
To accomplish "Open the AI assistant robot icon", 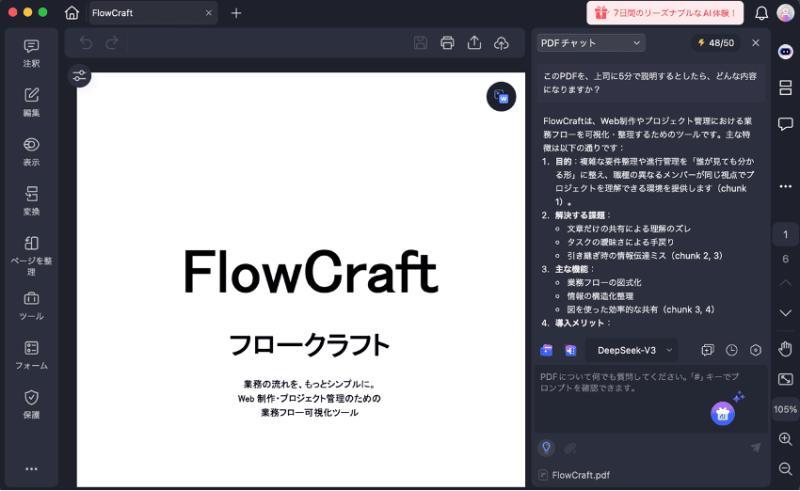I will pos(785,52).
